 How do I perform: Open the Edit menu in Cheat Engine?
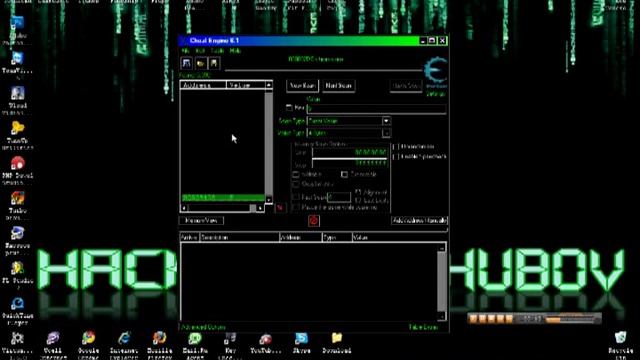coord(200,51)
